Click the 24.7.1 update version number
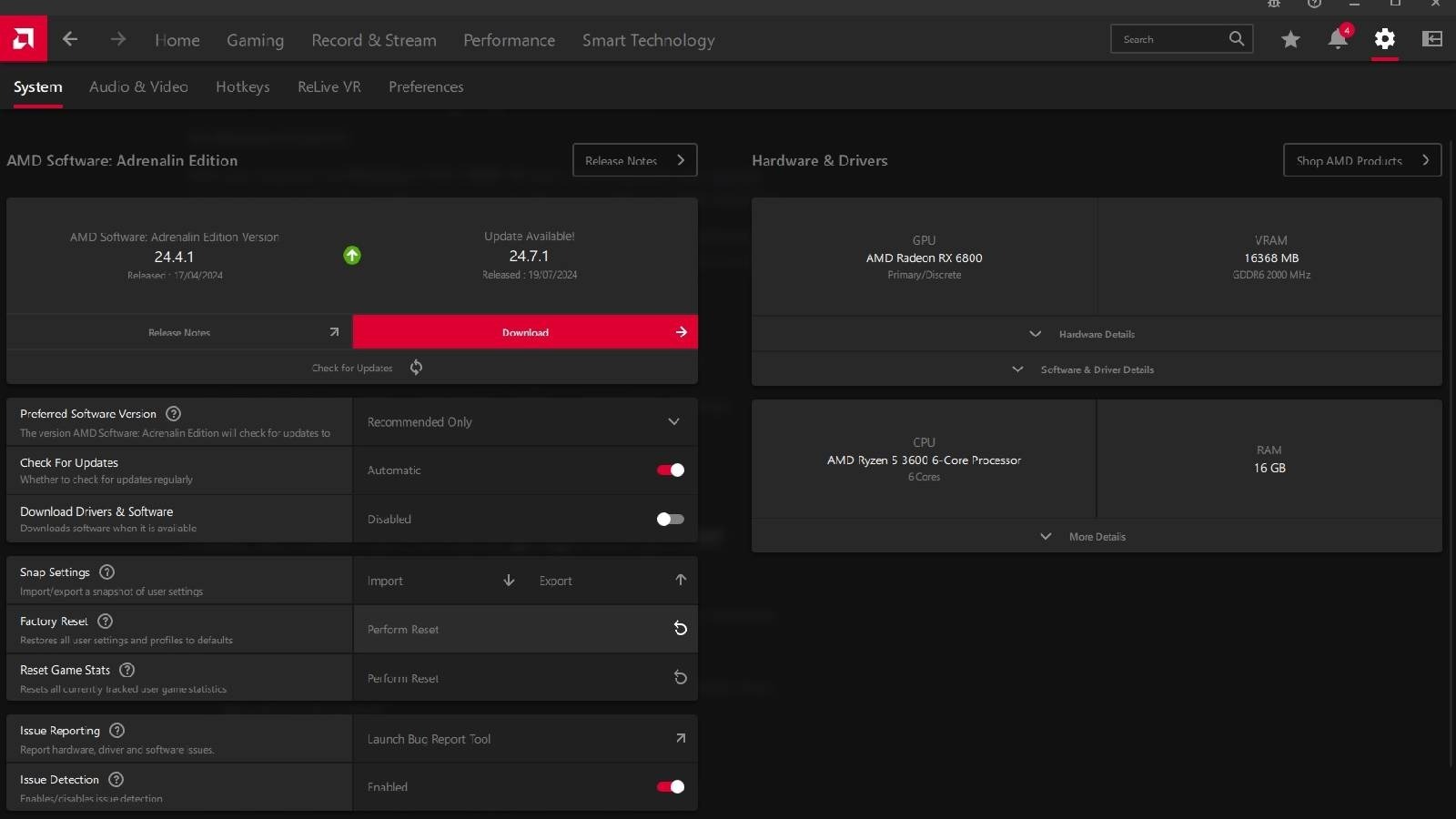The width and height of the screenshot is (1456, 819). click(x=529, y=257)
